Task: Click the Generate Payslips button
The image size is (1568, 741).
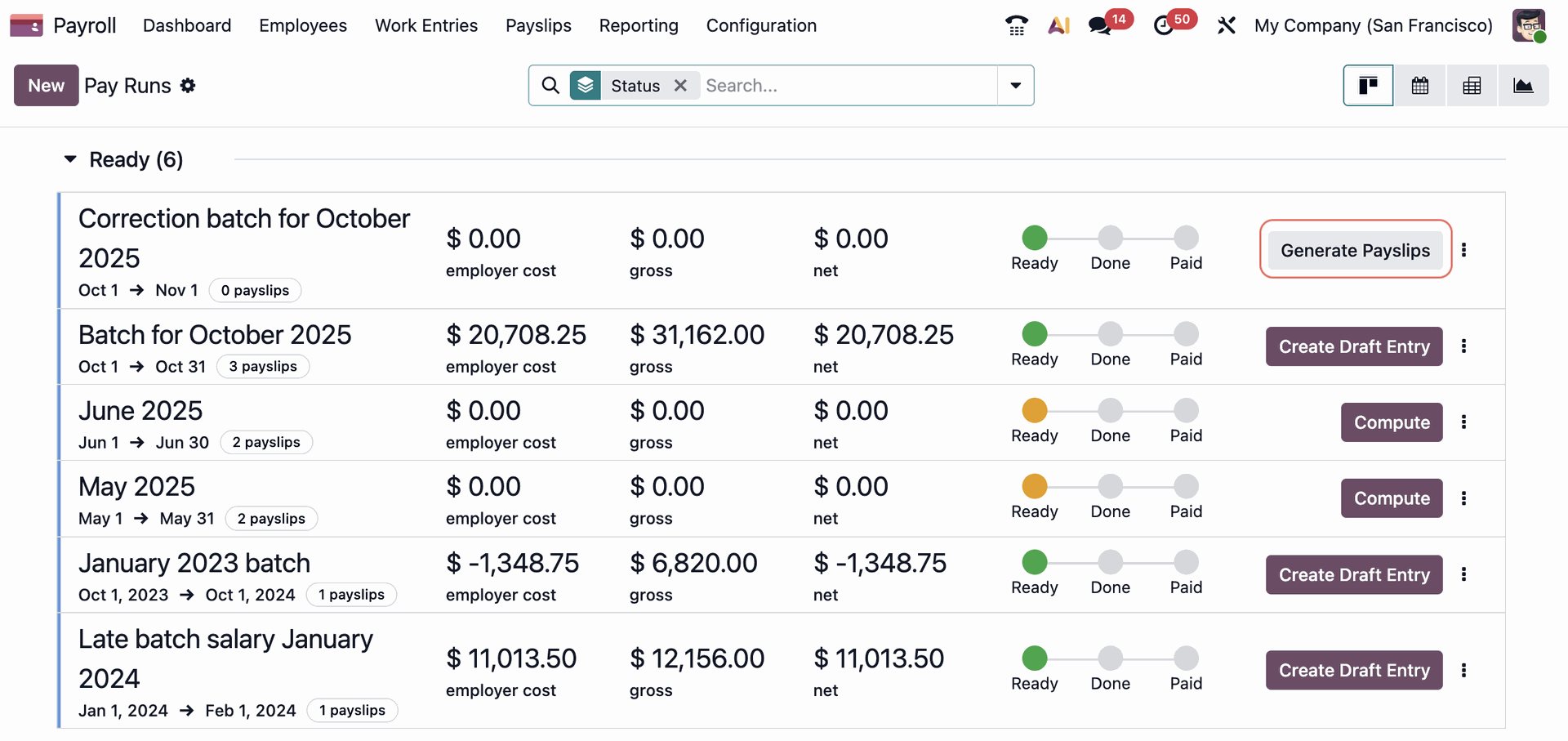Action: pos(1355,250)
